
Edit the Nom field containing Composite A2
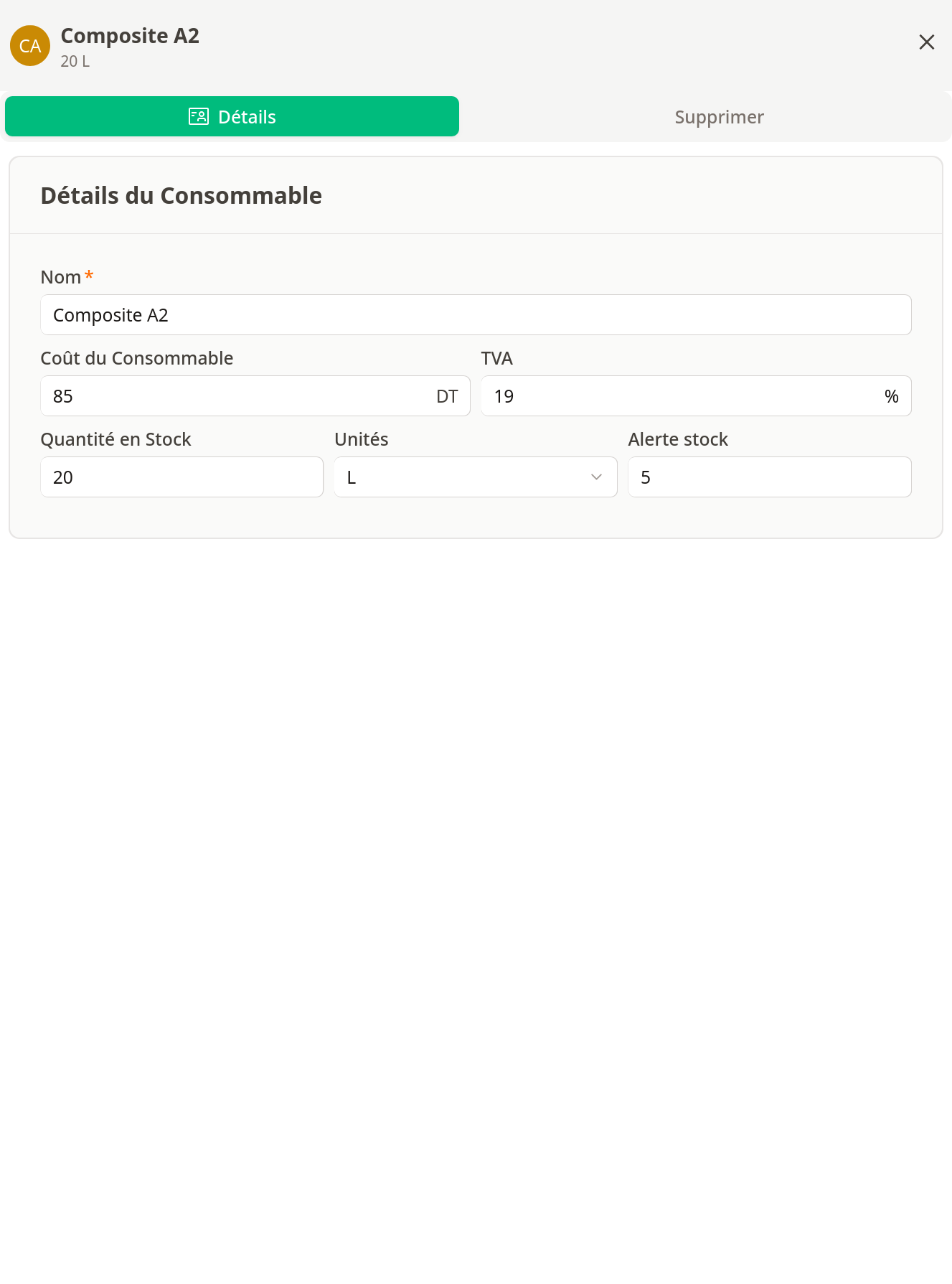(476, 314)
